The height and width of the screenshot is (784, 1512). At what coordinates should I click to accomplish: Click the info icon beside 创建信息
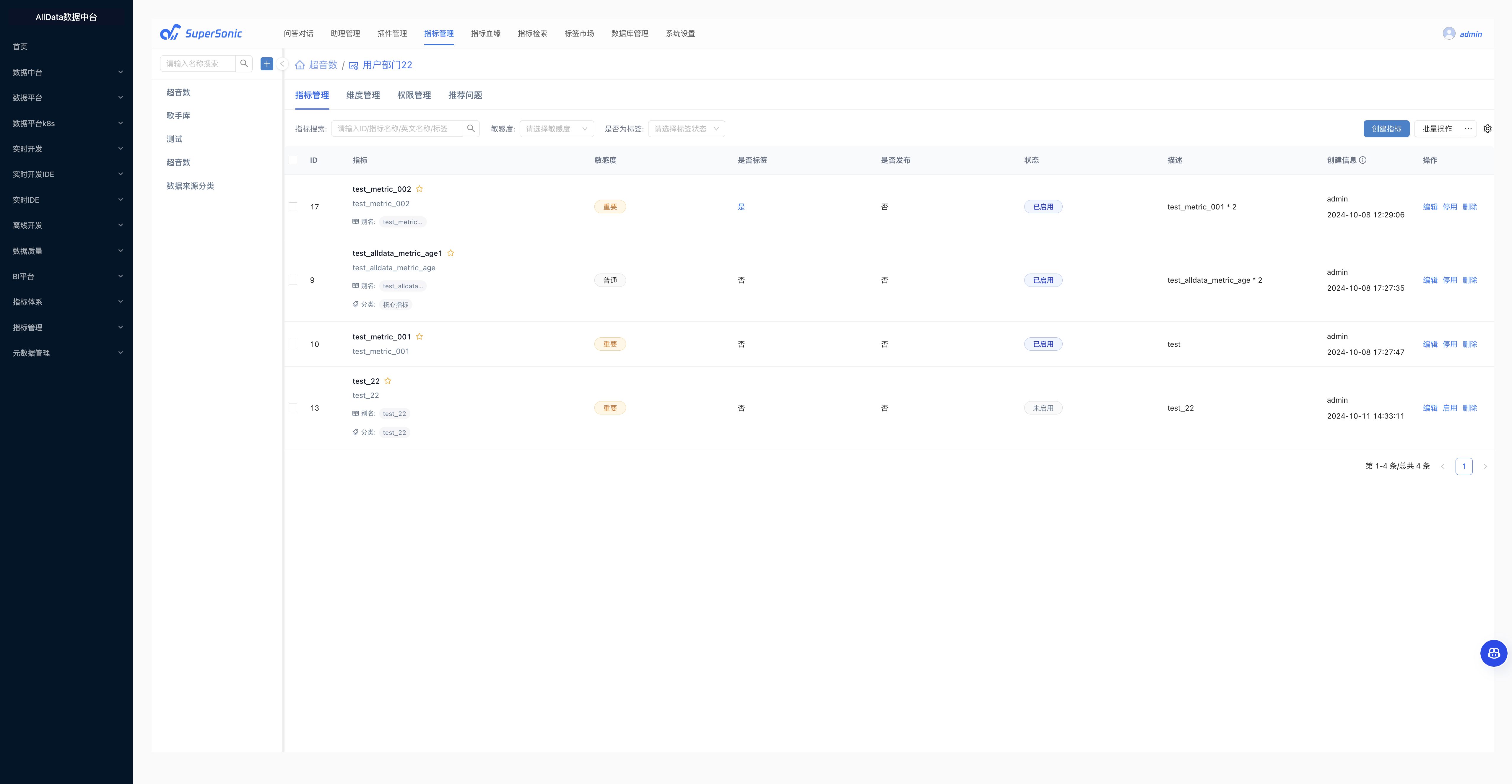coord(1363,160)
